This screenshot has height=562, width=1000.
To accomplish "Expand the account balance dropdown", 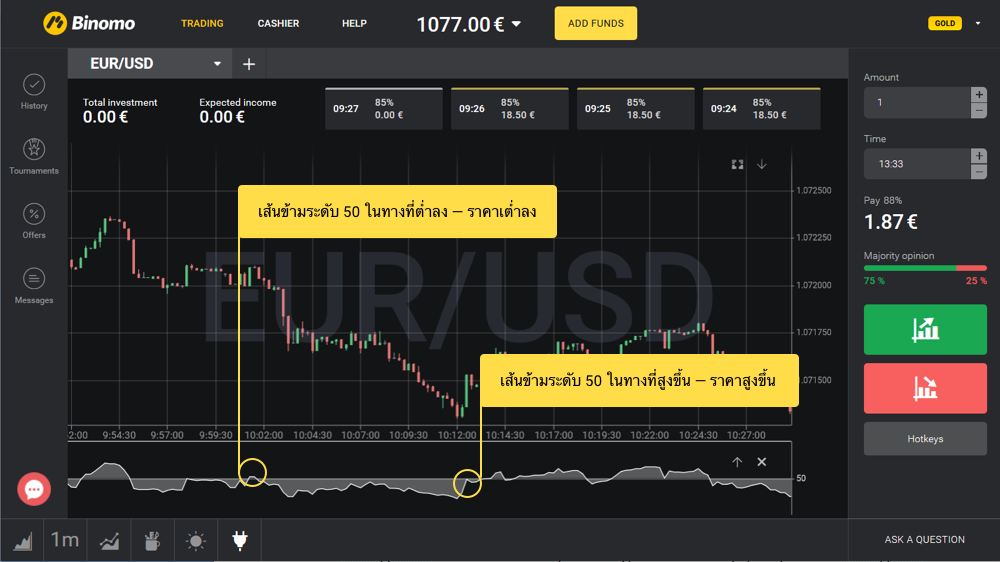I will (516, 24).
